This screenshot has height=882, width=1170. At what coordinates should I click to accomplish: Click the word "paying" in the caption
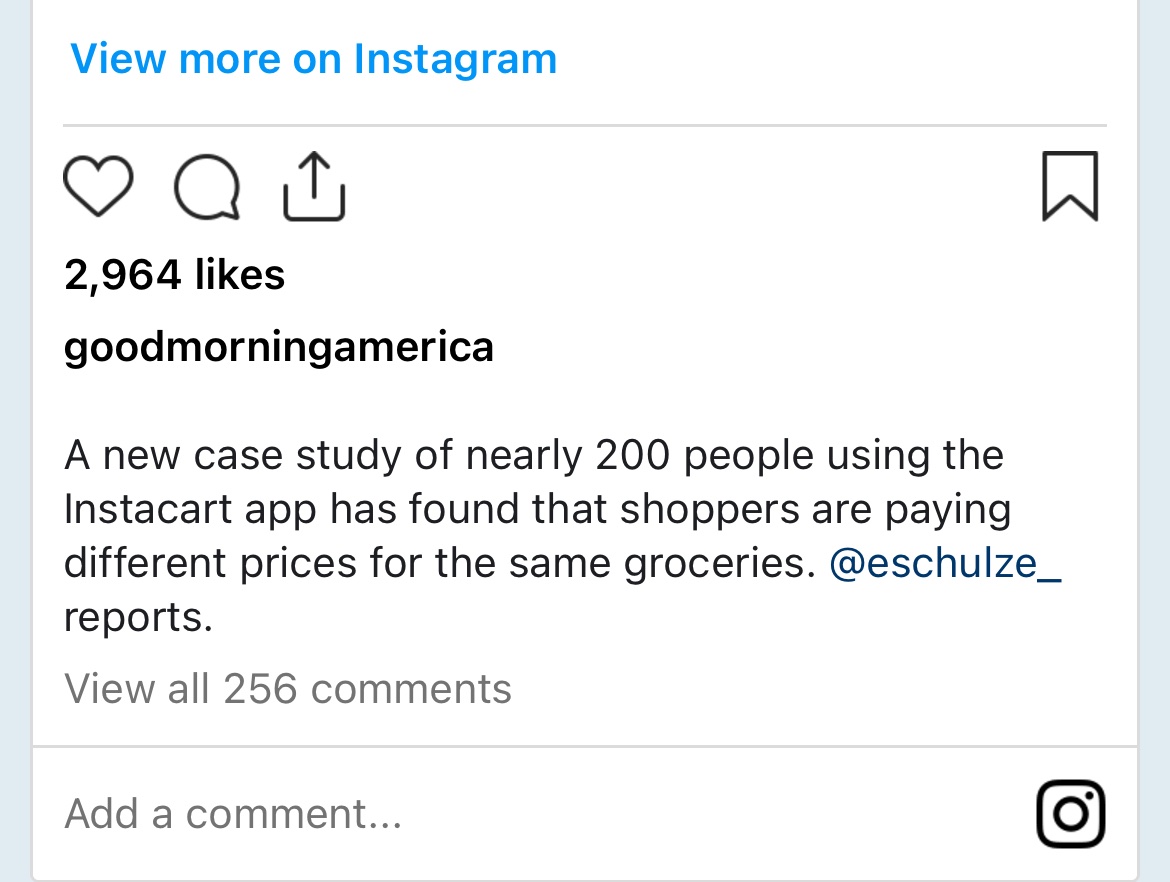click(x=952, y=510)
